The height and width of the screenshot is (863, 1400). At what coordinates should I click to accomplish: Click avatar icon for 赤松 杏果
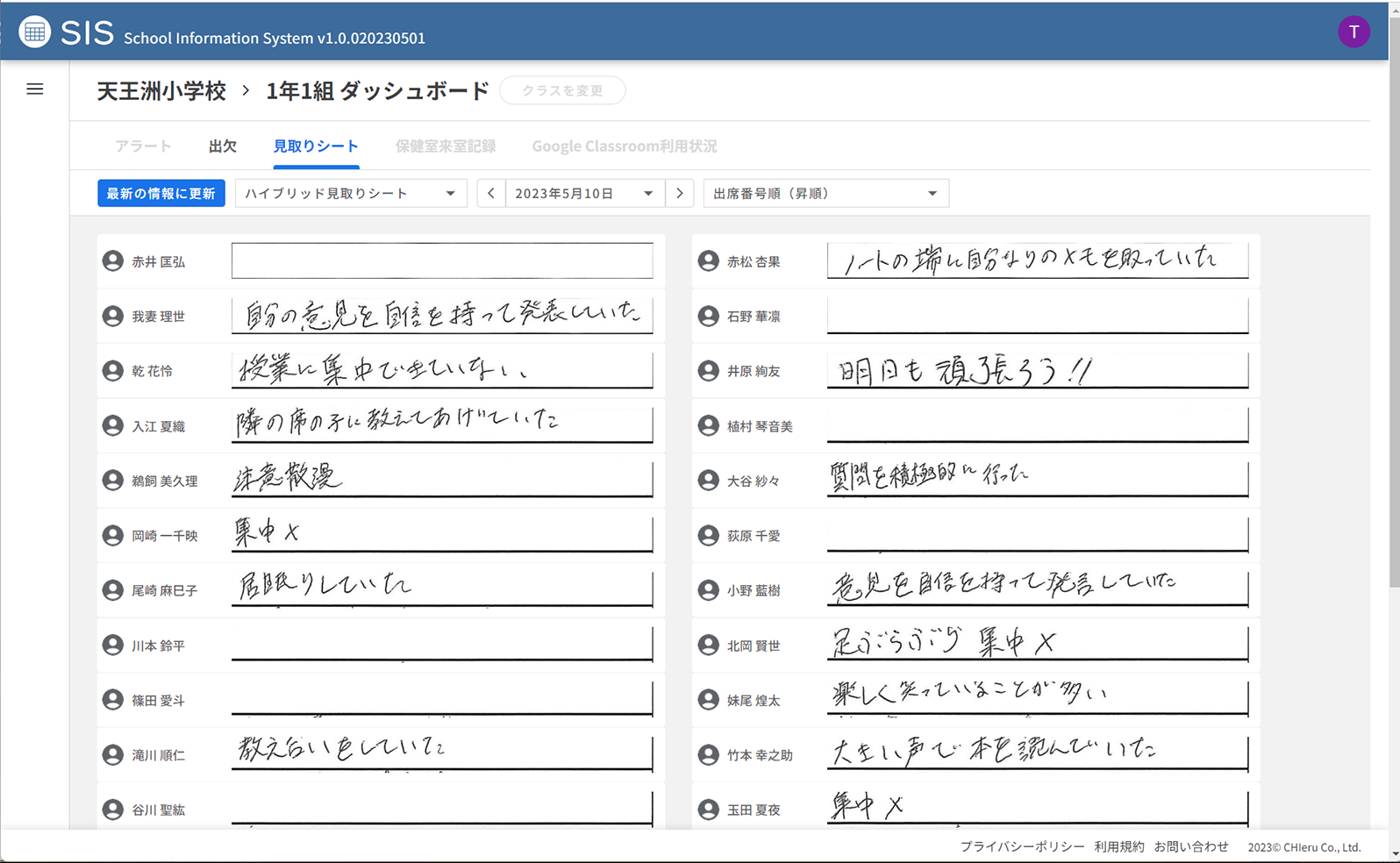click(709, 261)
